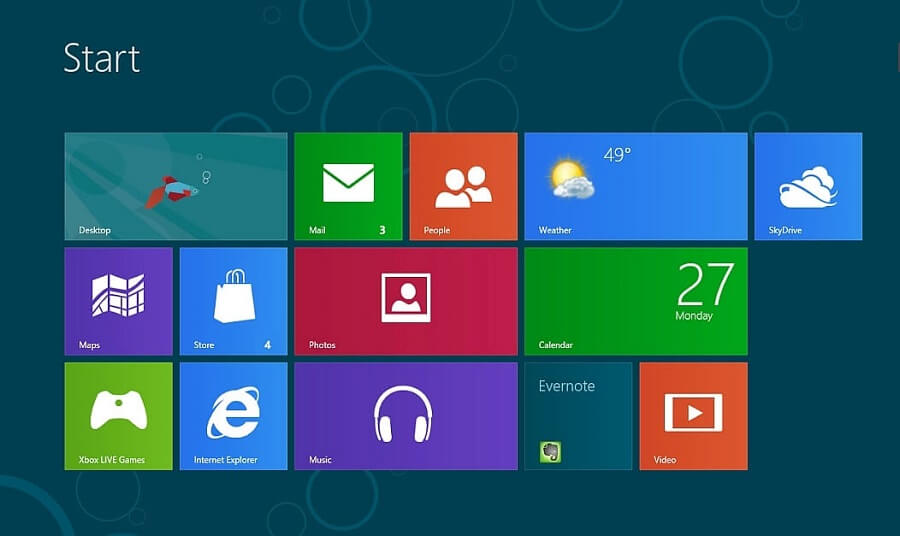Screen dimensions: 900x536
Task: Click the "Start" heading text
Action: (x=102, y=58)
